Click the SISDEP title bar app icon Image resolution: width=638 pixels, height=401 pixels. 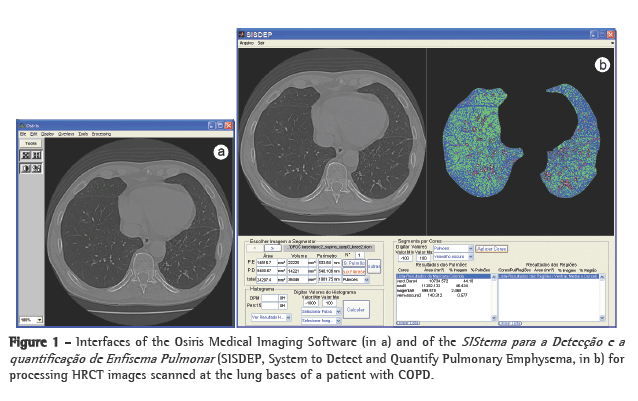point(244,35)
